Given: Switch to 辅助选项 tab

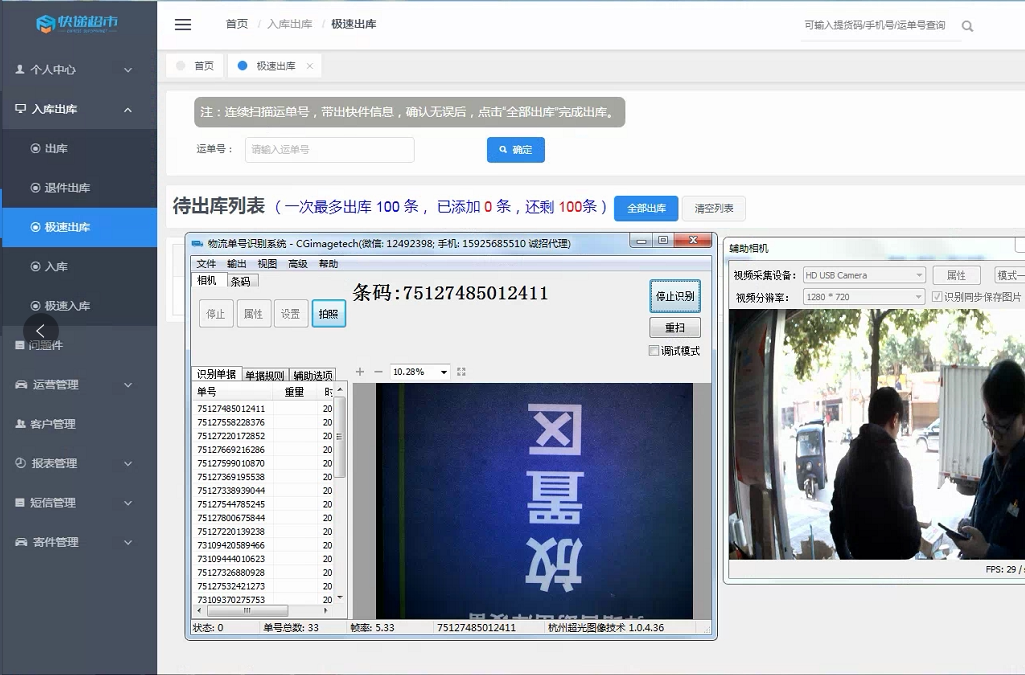Looking at the screenshot, I should point(312,375).
